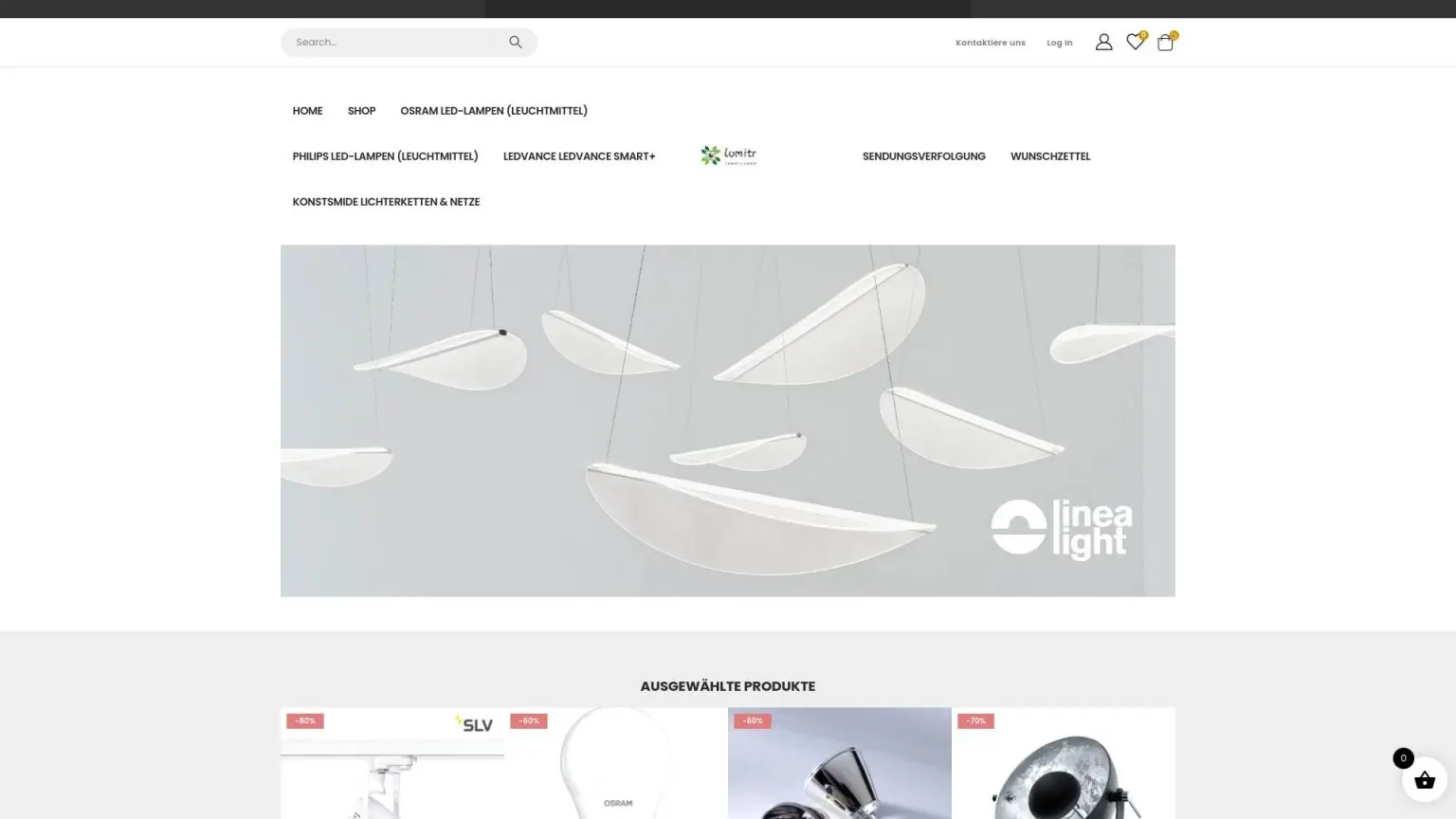
Task: Open the Wunschzettel page
Action: tap(1049, 156)
